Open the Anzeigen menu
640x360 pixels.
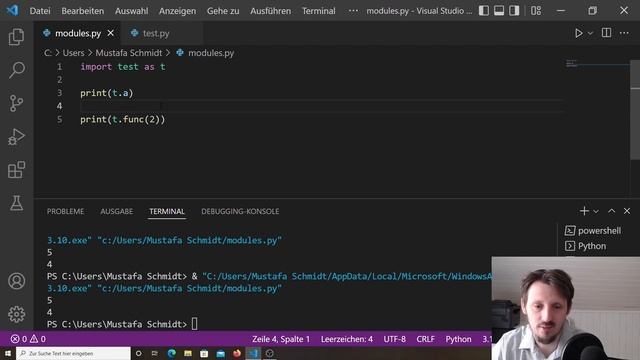(178, 11)
